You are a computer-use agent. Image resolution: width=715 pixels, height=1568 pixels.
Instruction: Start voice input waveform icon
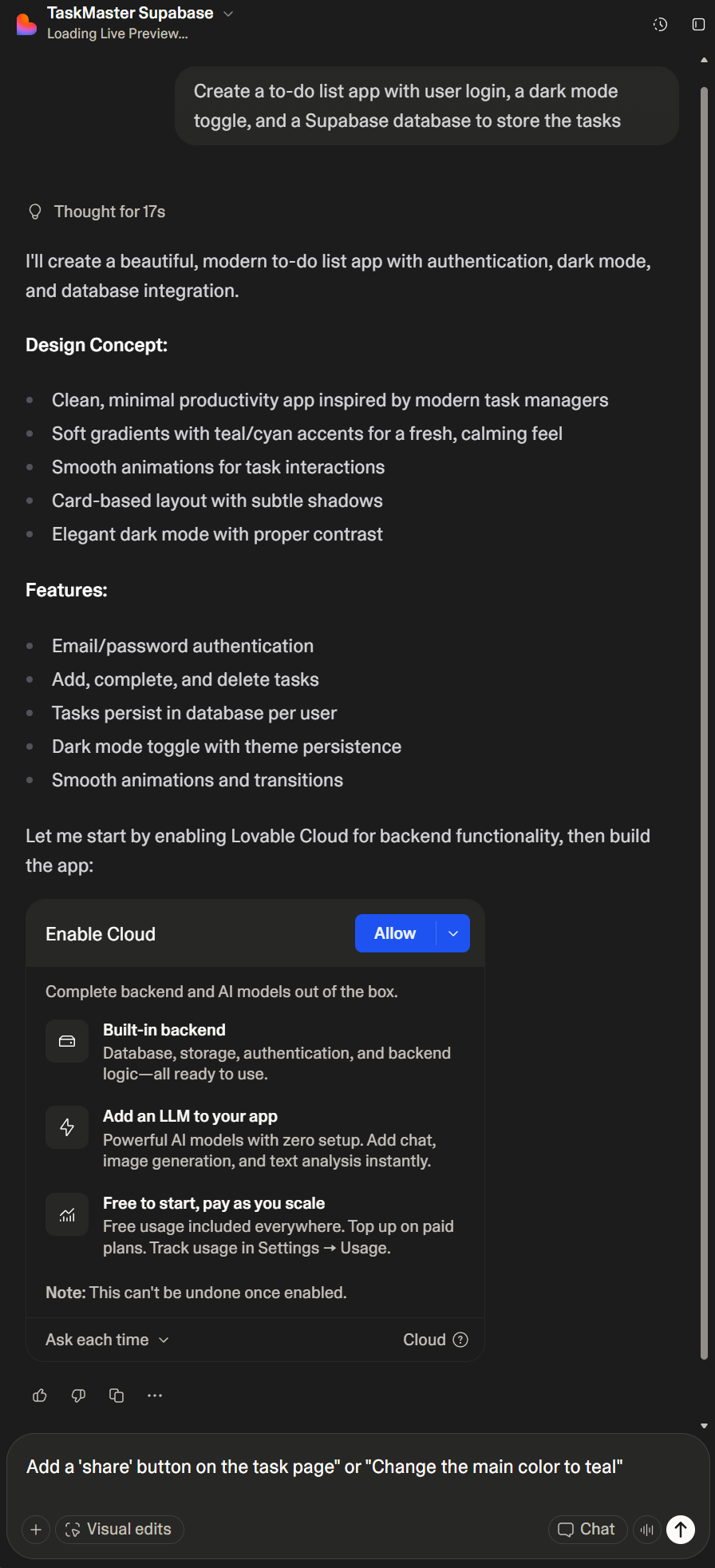click(x=647, y=1530)
